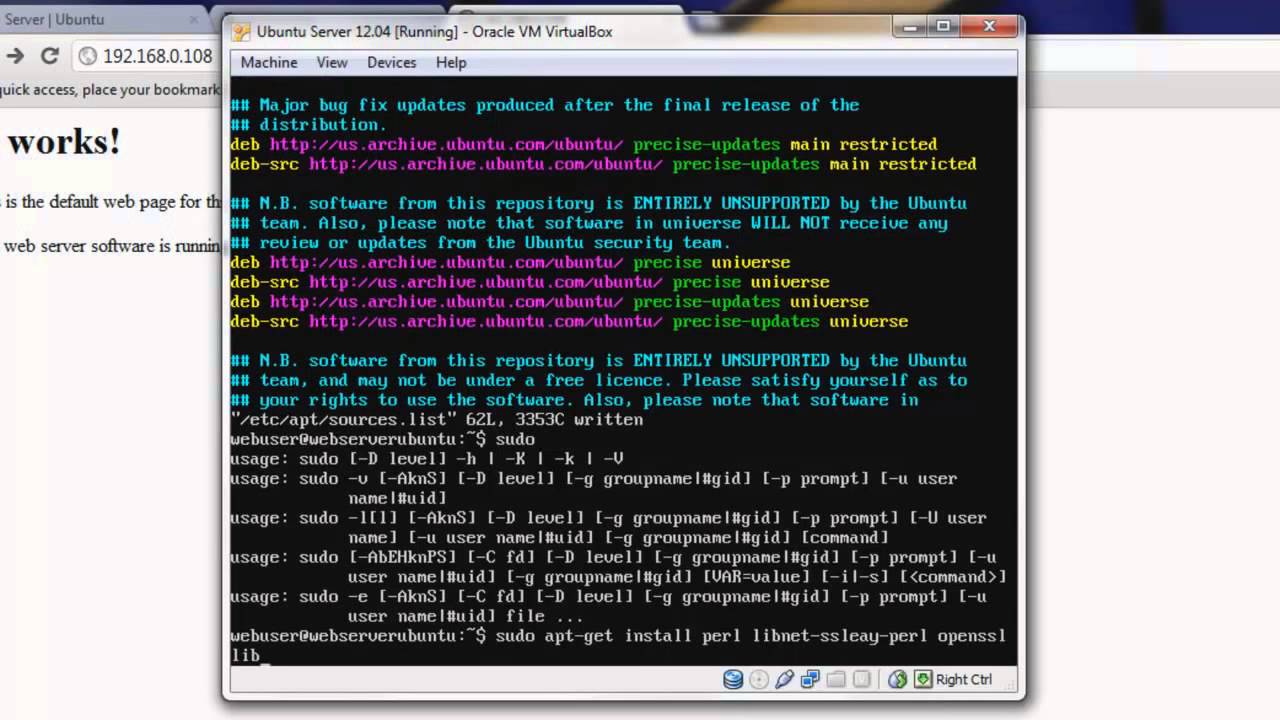Click 'sudo apt-get install perl' command line
This screenshot has width=1280, height=720.
[x=618, y=636]
